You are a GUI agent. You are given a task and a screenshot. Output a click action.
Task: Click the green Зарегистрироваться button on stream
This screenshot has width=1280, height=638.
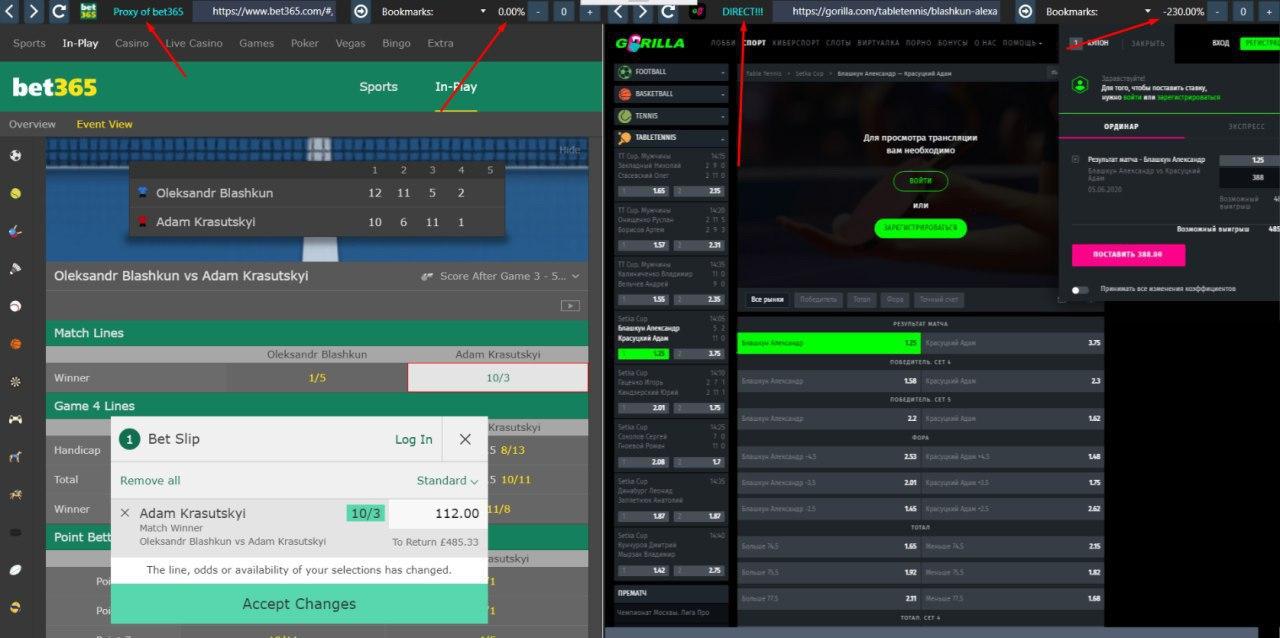tap(920, 228)
